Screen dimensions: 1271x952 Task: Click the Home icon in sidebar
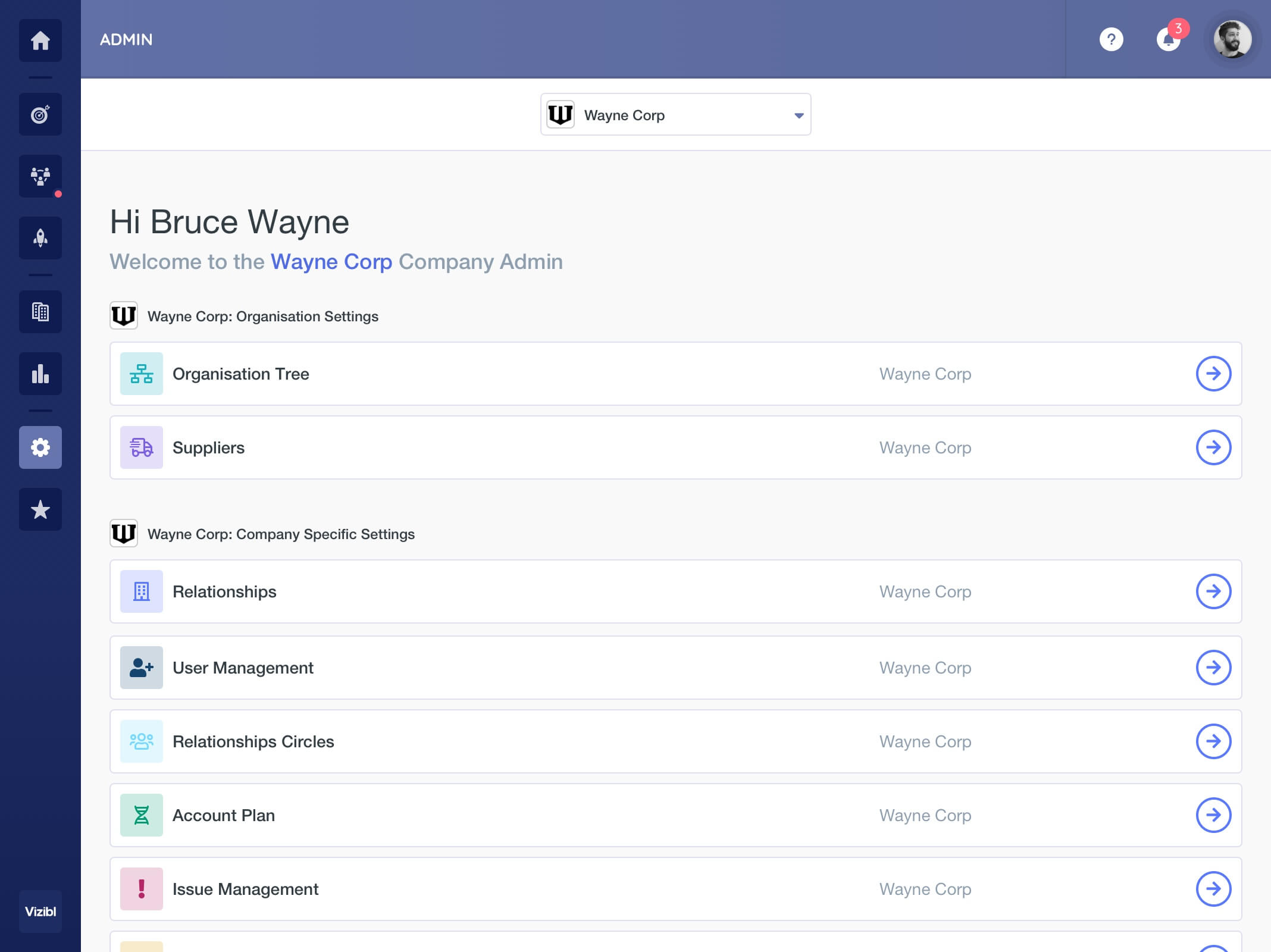tap(40, 40)
